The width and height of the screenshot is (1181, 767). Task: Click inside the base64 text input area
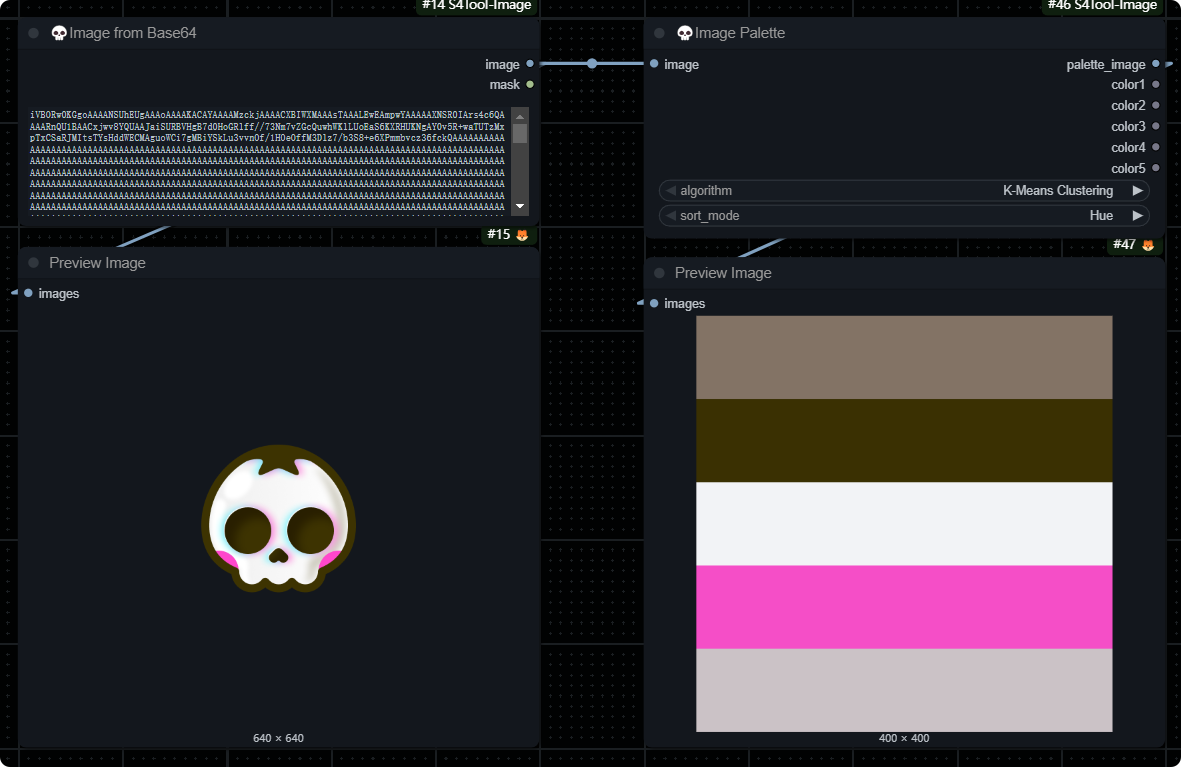pyautogui.click(x=268, y=160)
